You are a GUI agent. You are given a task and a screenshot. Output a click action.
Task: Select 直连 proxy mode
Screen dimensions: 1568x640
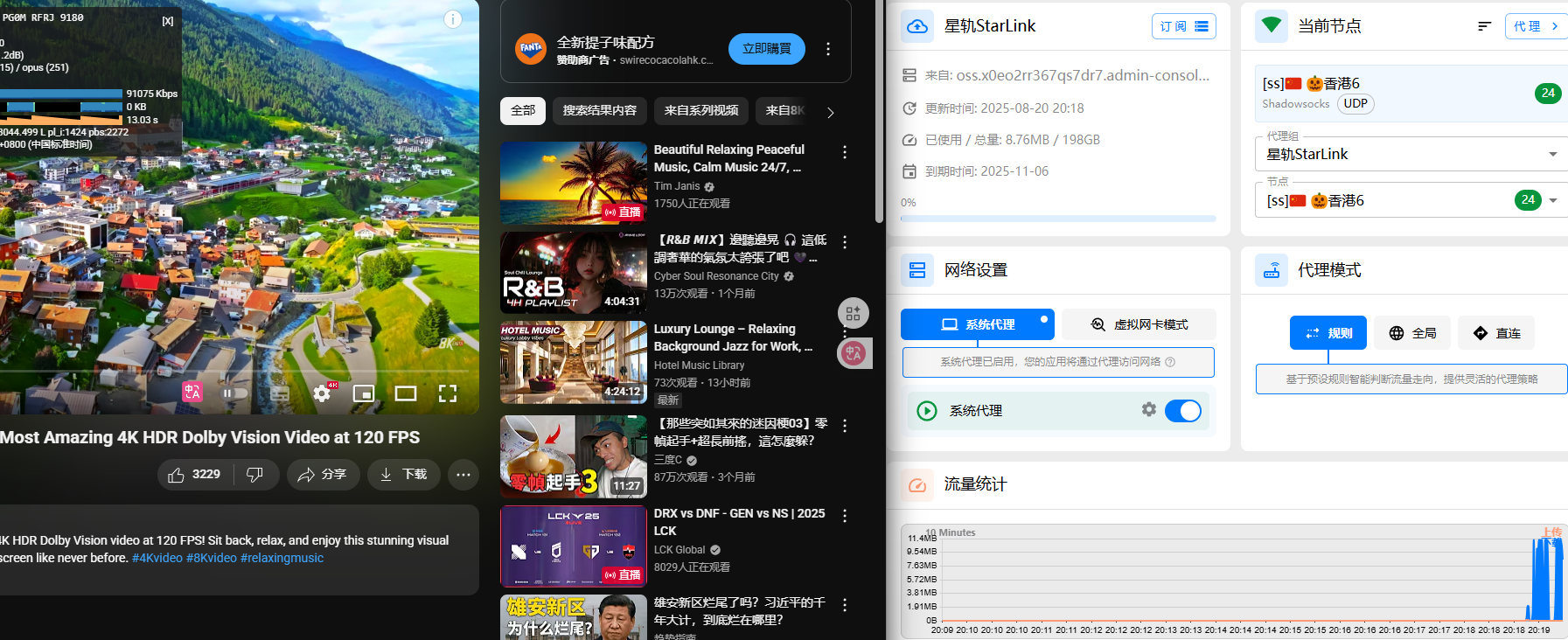[1496, 333]
